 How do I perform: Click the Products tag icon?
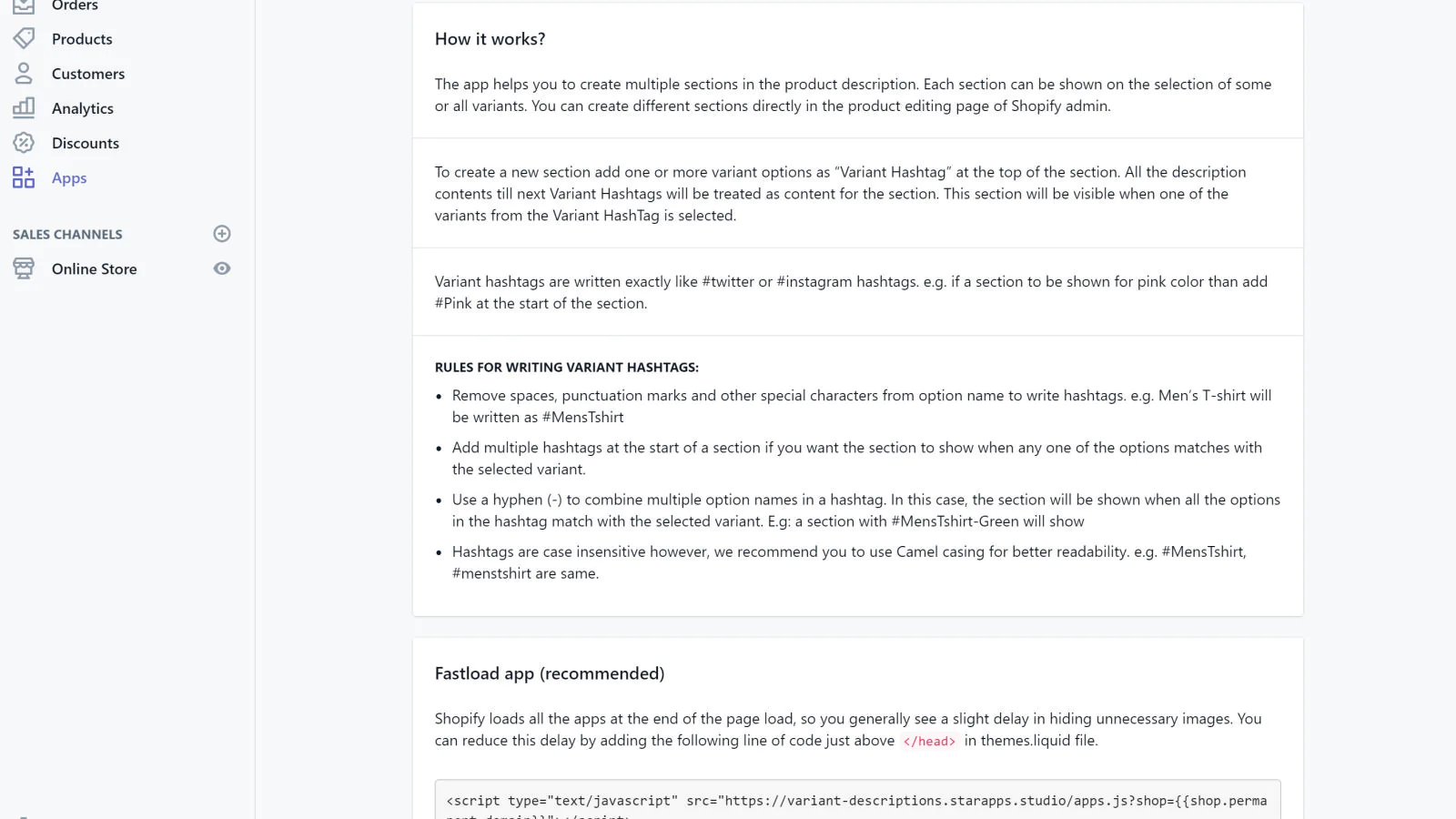point(24,38)
